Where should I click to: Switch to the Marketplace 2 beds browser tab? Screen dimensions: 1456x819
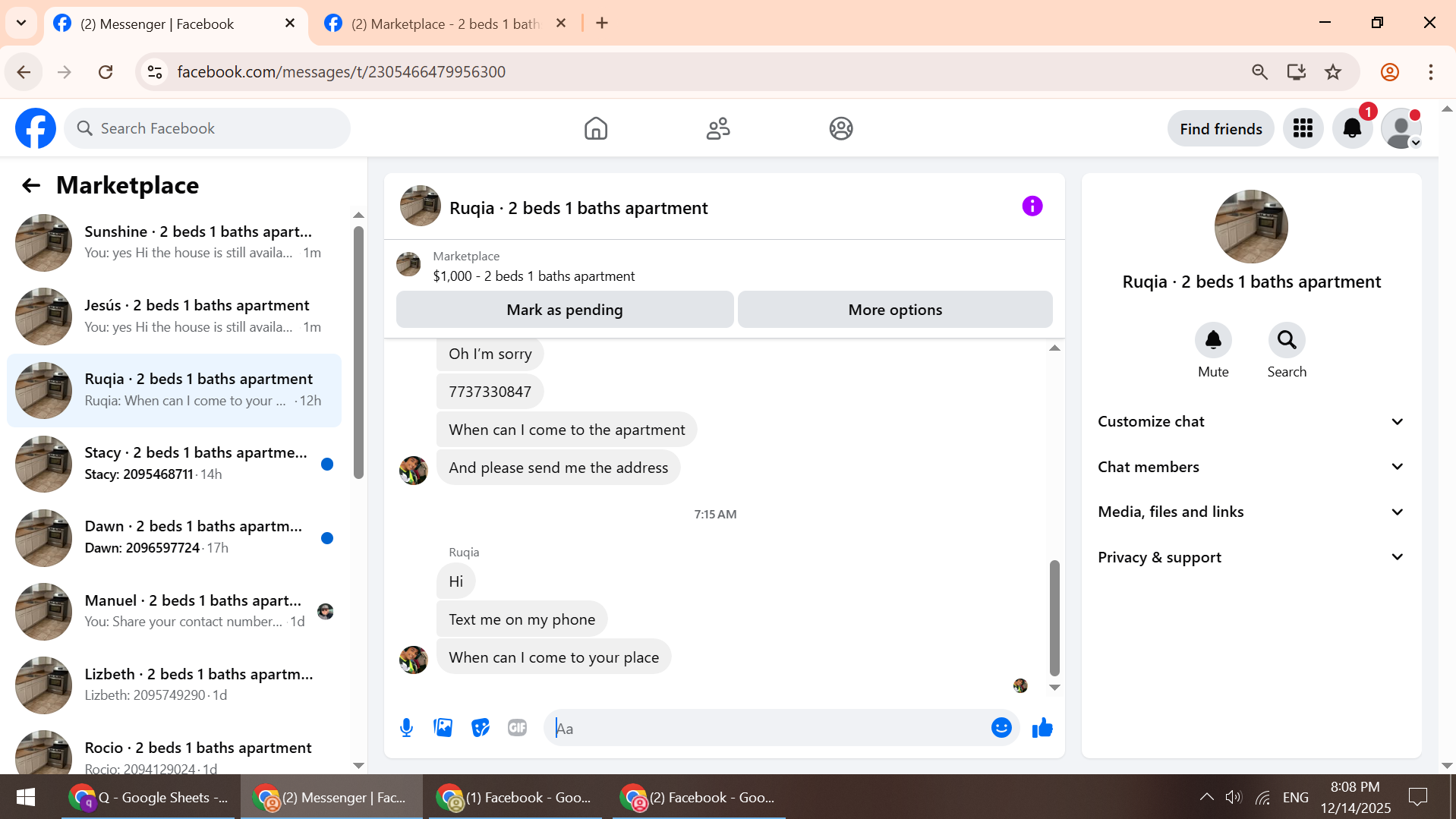tap(444, 24)
